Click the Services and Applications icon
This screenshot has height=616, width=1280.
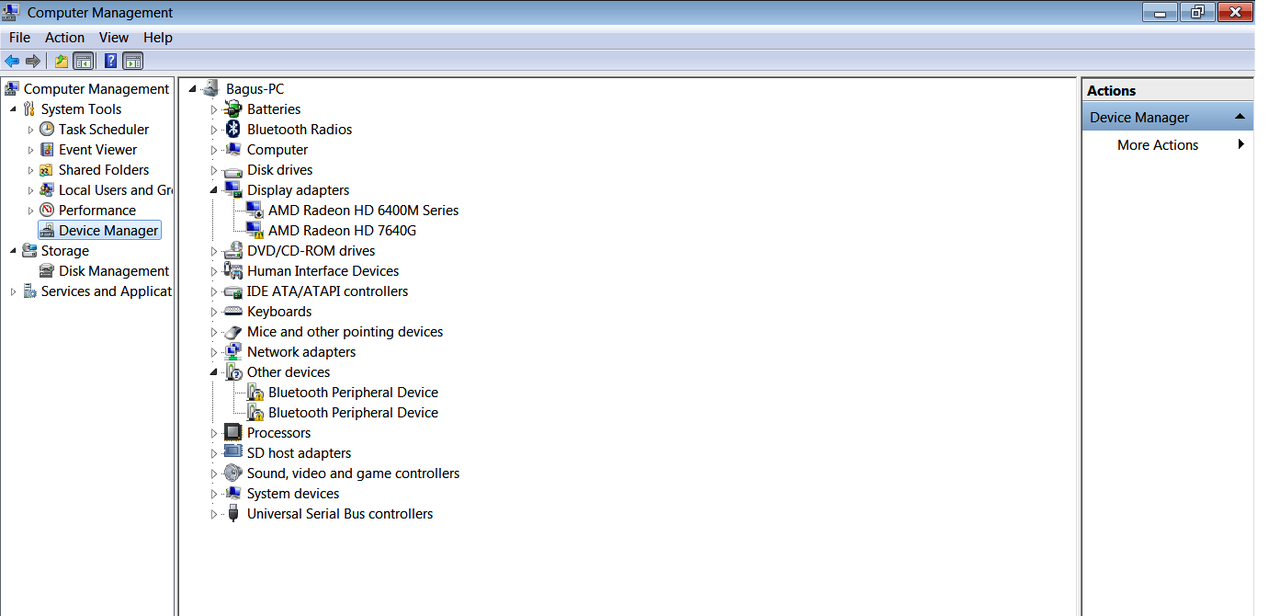pyautogui.click(x=29, y=291)
